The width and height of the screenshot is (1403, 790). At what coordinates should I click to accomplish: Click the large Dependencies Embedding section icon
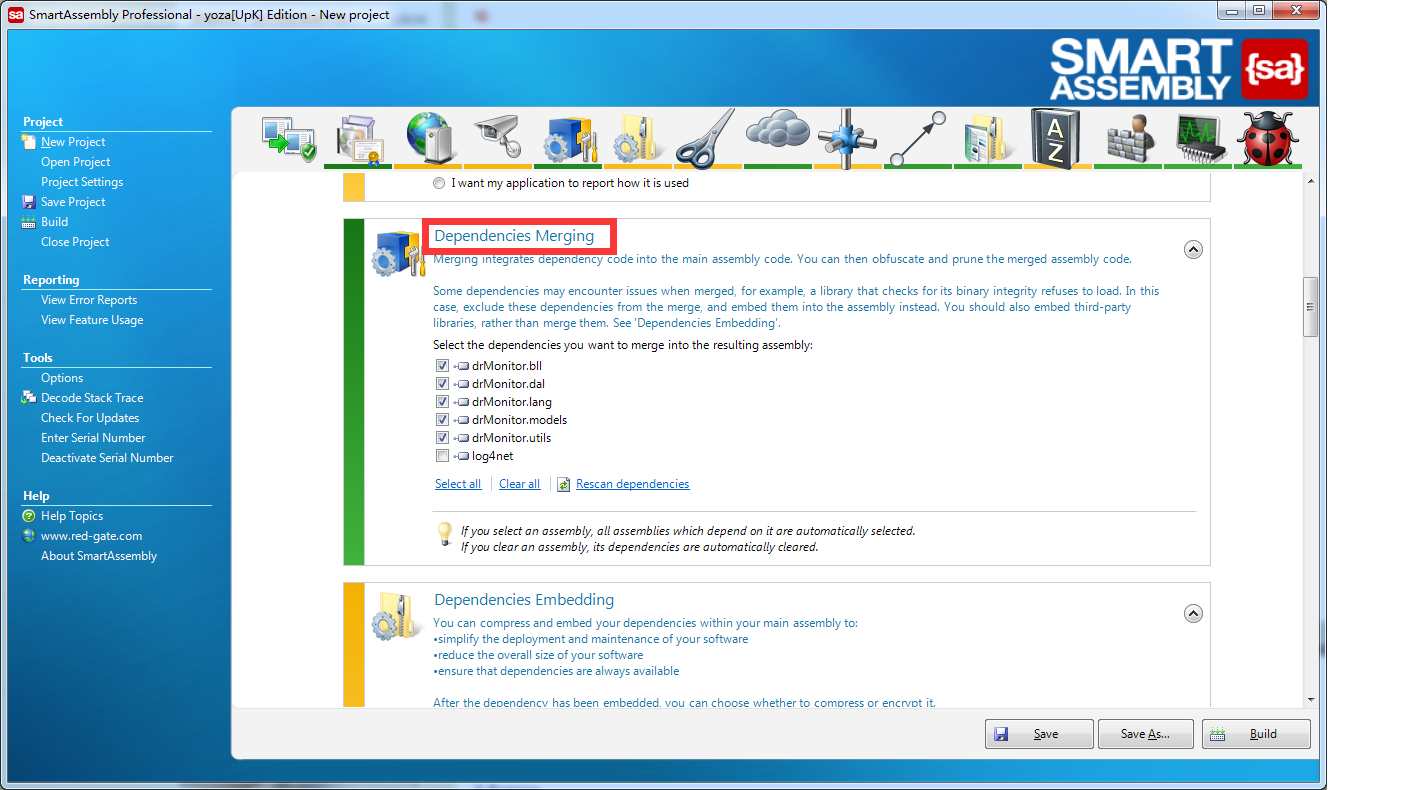399,614
